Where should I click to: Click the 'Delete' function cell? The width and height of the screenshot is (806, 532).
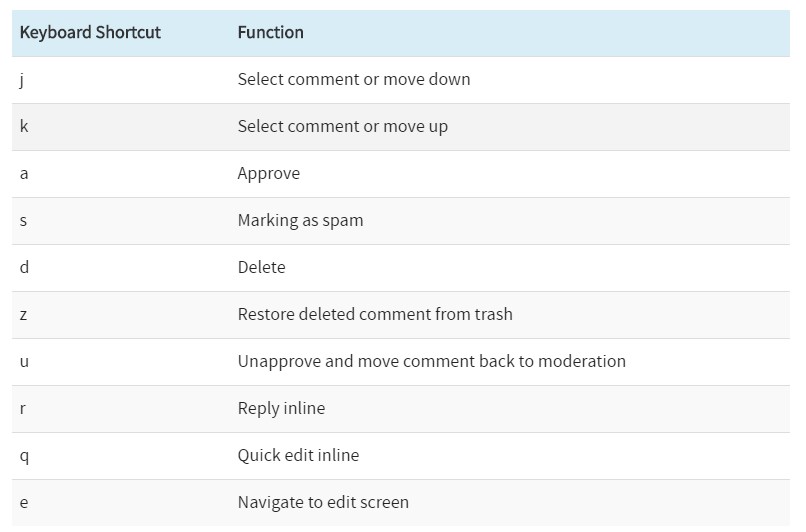[261, 267]
